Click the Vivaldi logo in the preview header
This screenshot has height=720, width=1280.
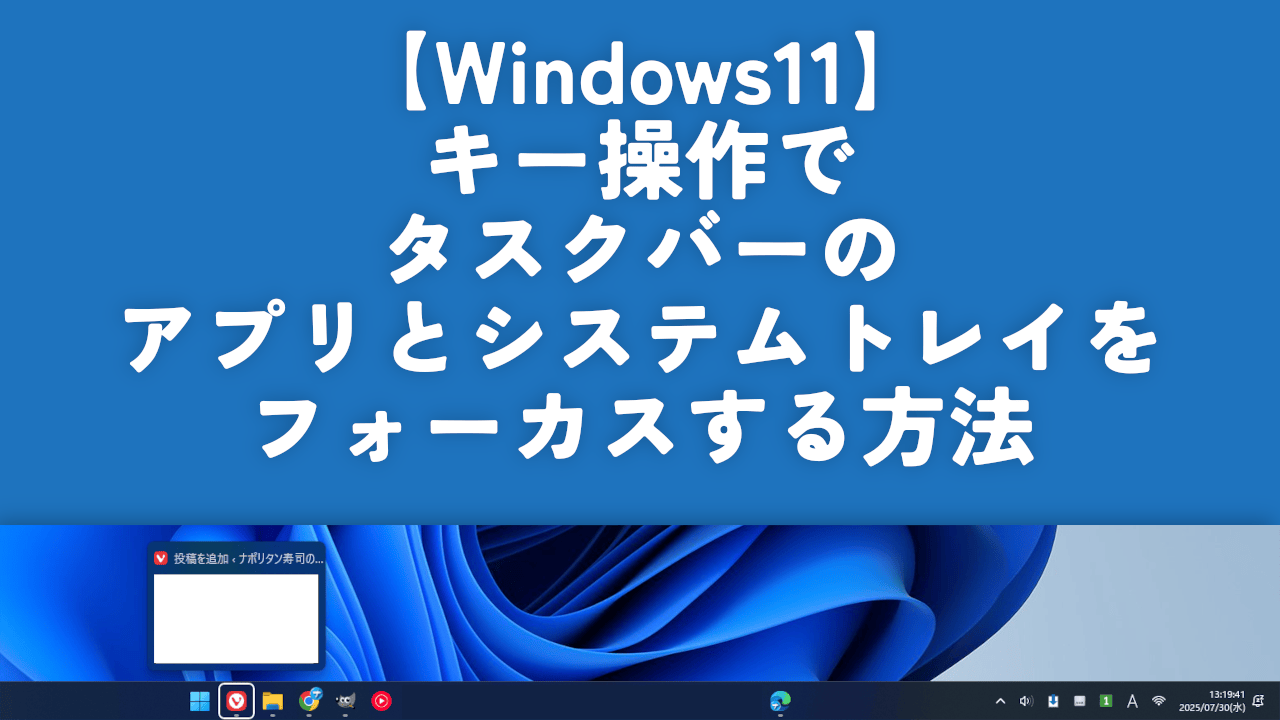(161, 558)
